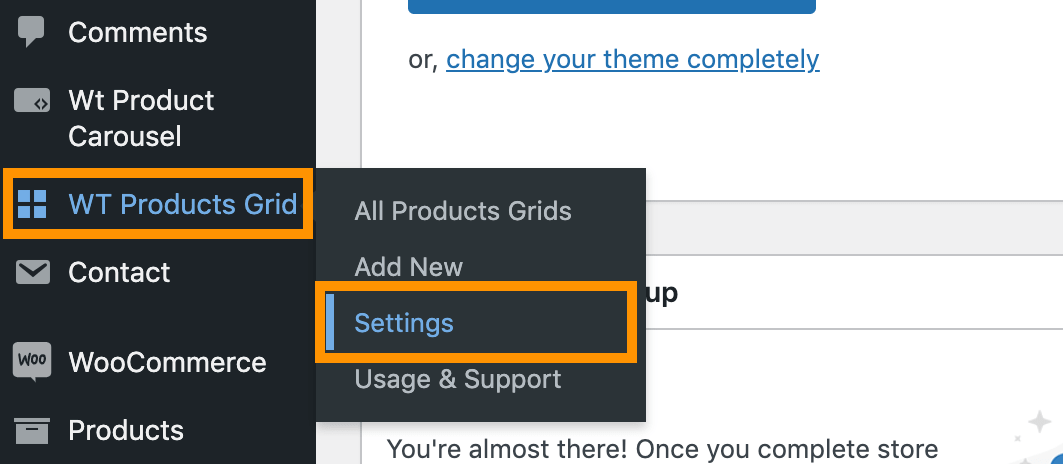Click the wide blue button at top
This screenshot has height=464, width=1063.
[611, 7]
